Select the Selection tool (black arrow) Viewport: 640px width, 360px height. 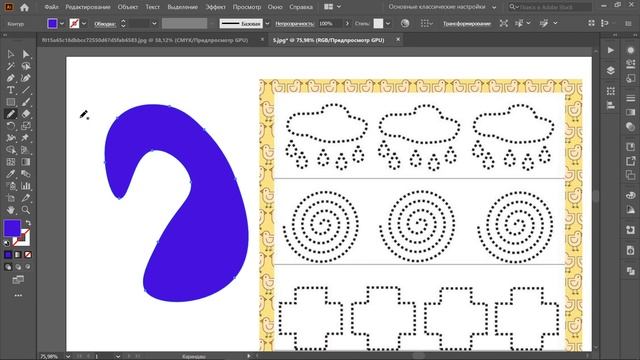tap(11, 54)
